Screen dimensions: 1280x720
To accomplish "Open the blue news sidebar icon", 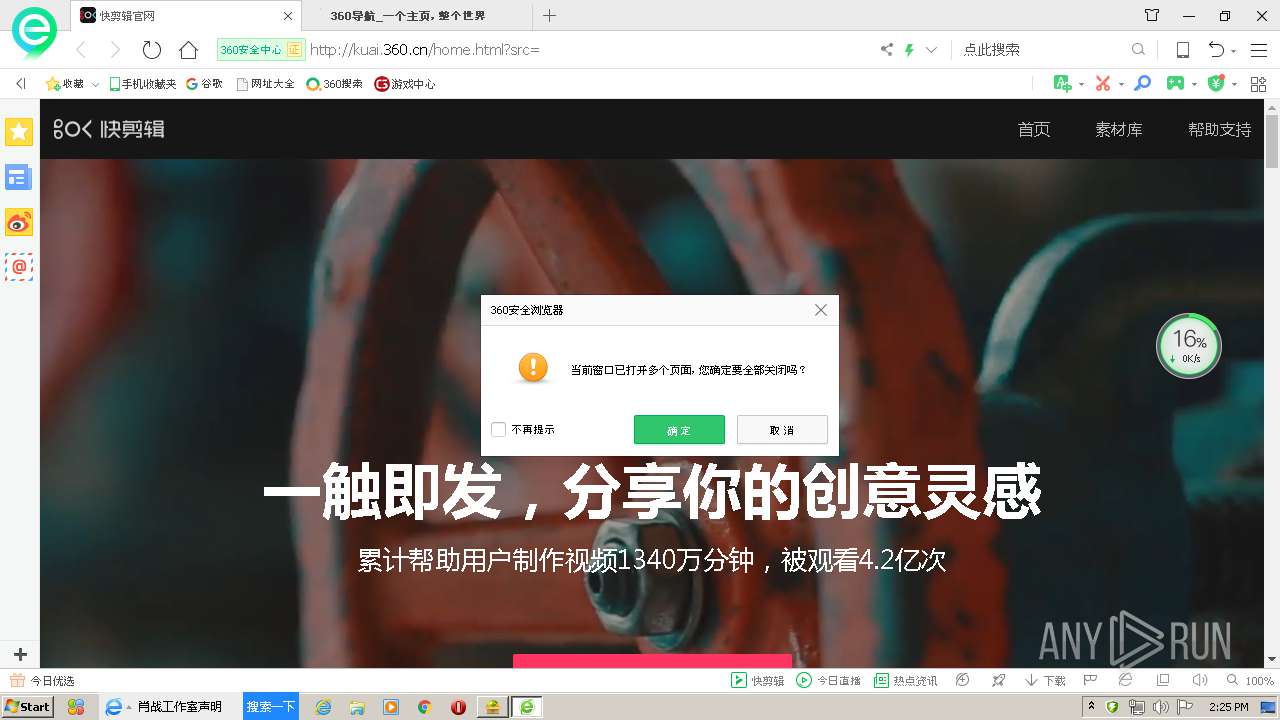I will [x=19, y=177].
